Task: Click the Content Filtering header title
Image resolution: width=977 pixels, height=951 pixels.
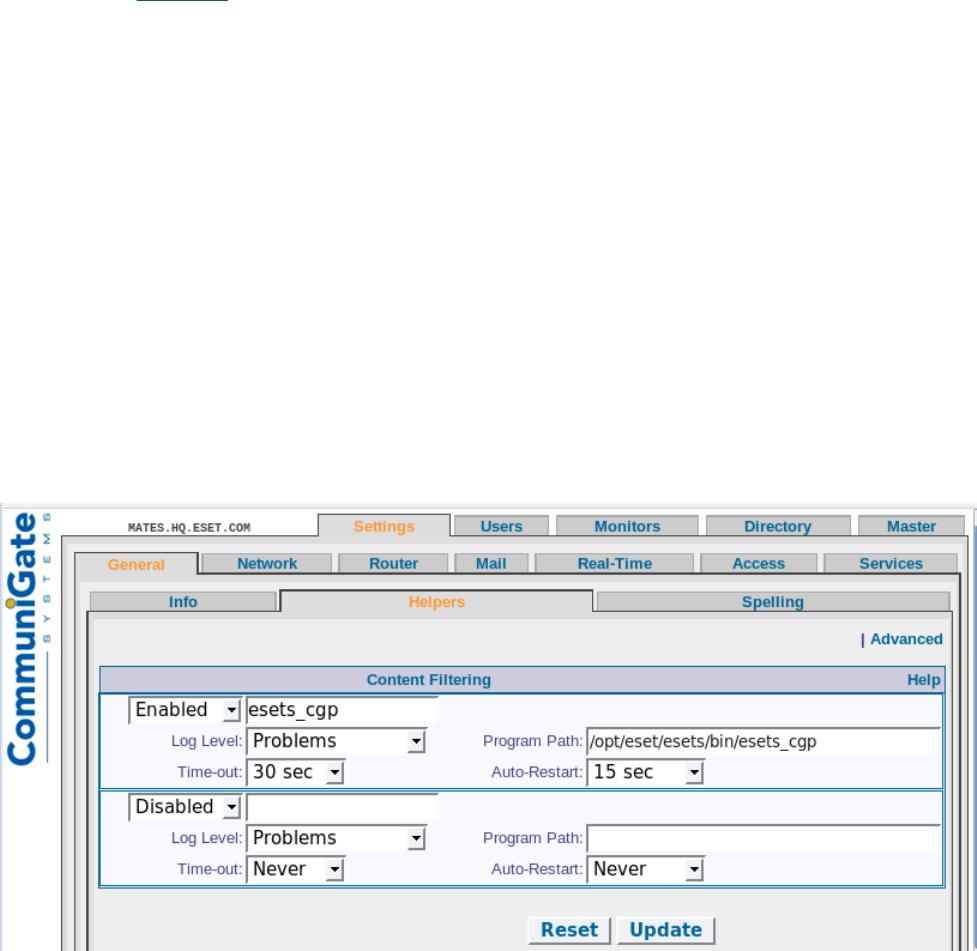Action: [x=428, y=679]
